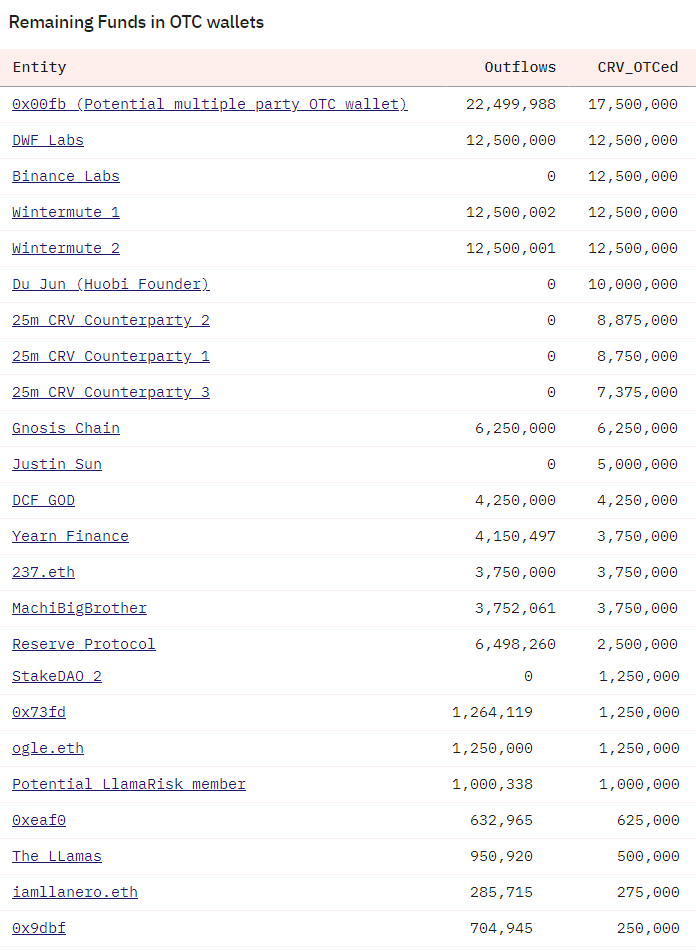Click Wintermute 1 outflows 12,500,002

[x=511, y=212]
